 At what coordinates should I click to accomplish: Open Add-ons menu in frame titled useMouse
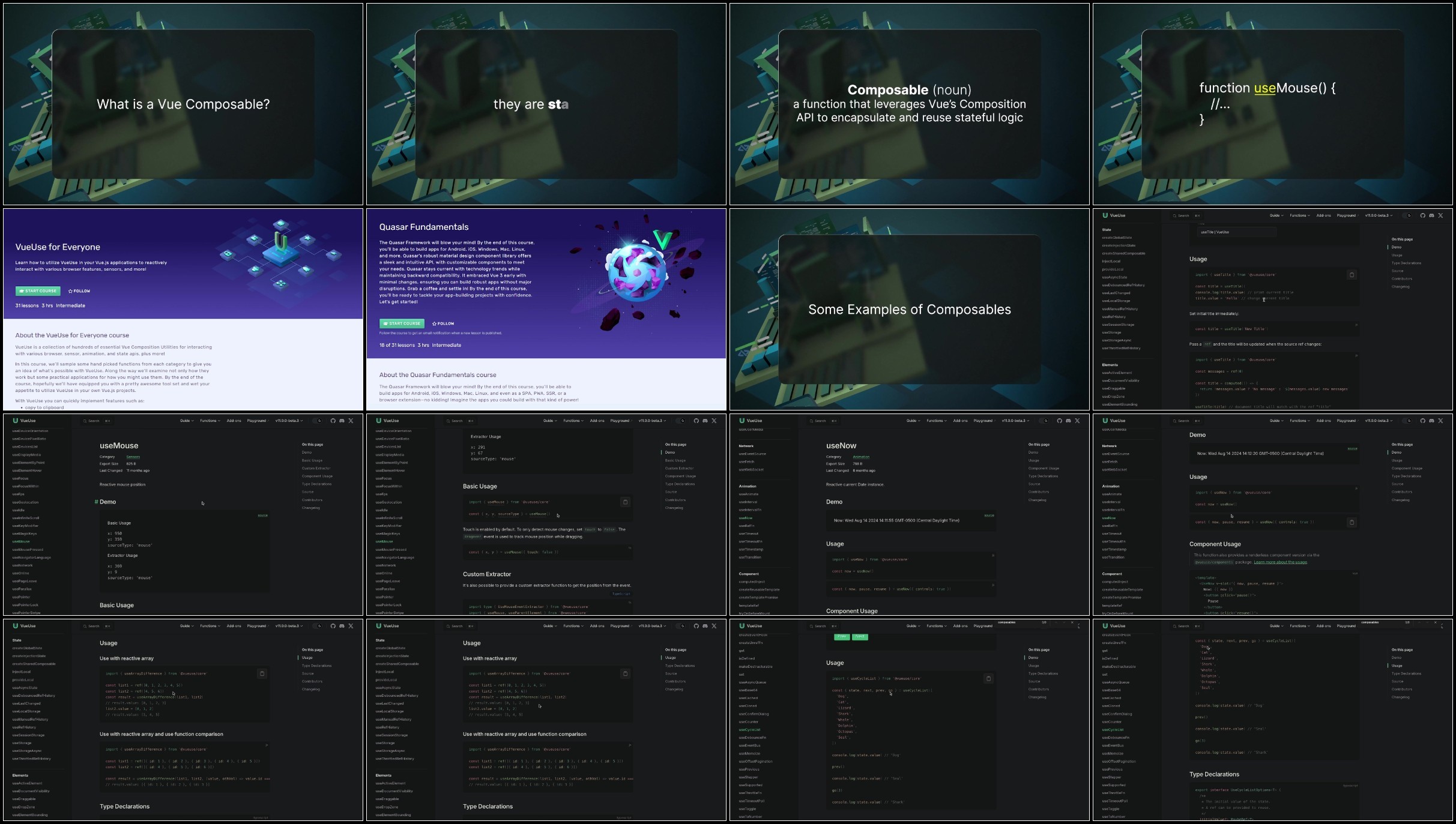pyautogui.click(x=234, y=421)
